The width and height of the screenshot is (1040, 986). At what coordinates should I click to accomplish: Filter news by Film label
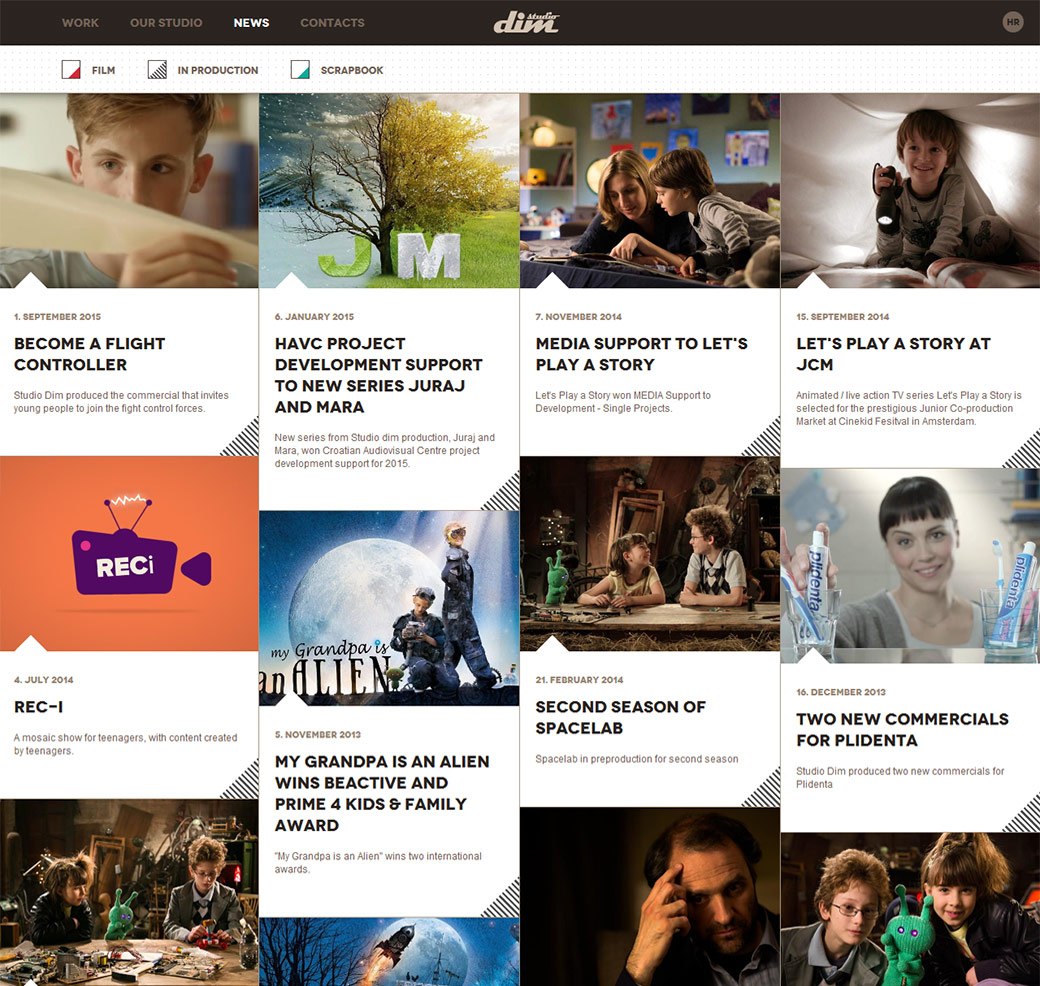(x=103, y=70)
